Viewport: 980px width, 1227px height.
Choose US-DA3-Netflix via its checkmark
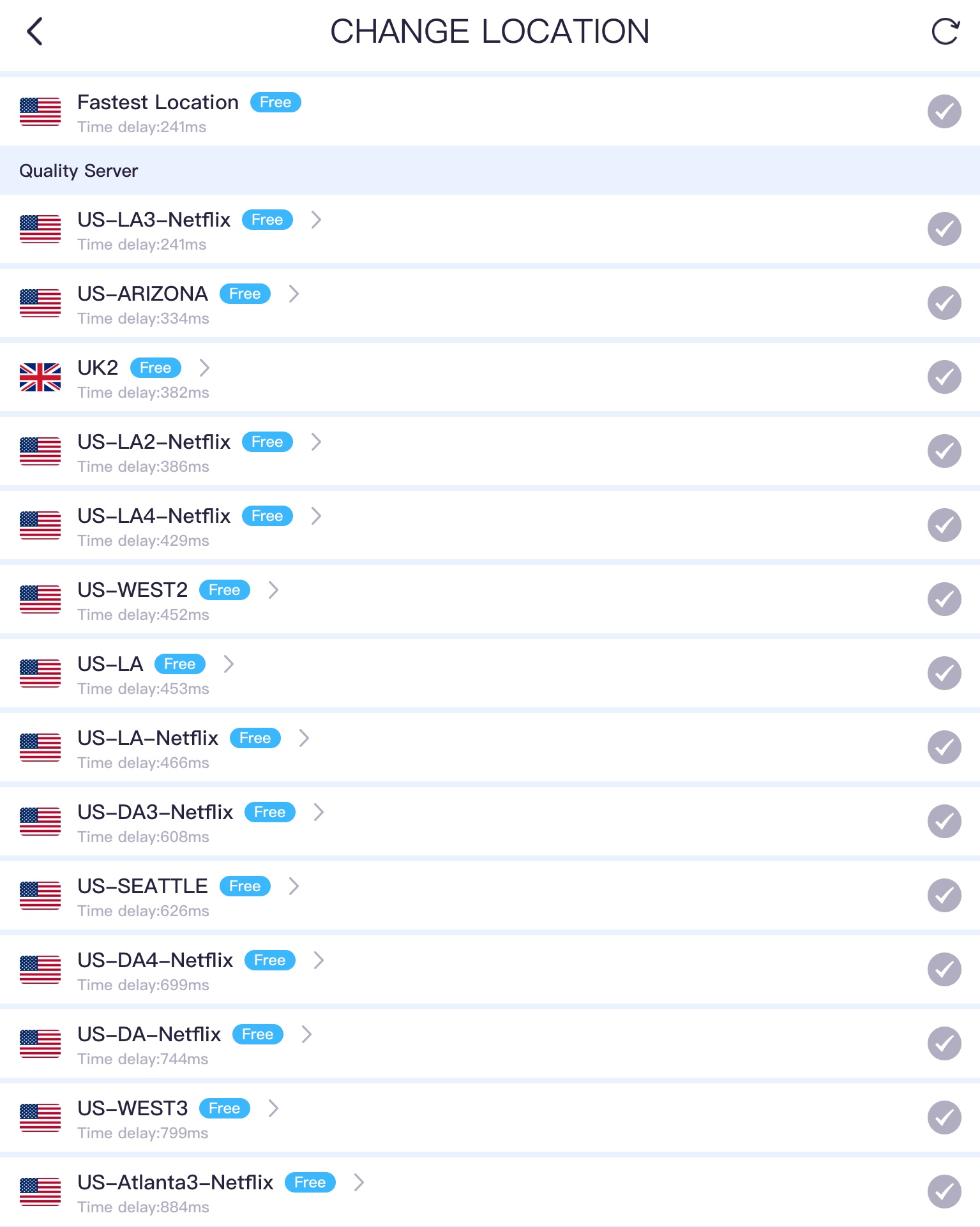tap(944, 822)
